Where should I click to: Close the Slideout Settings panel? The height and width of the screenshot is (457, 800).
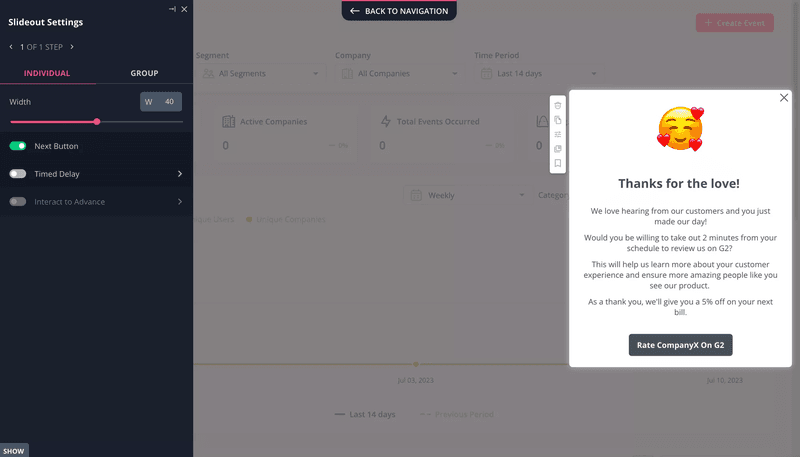[184, 9]
